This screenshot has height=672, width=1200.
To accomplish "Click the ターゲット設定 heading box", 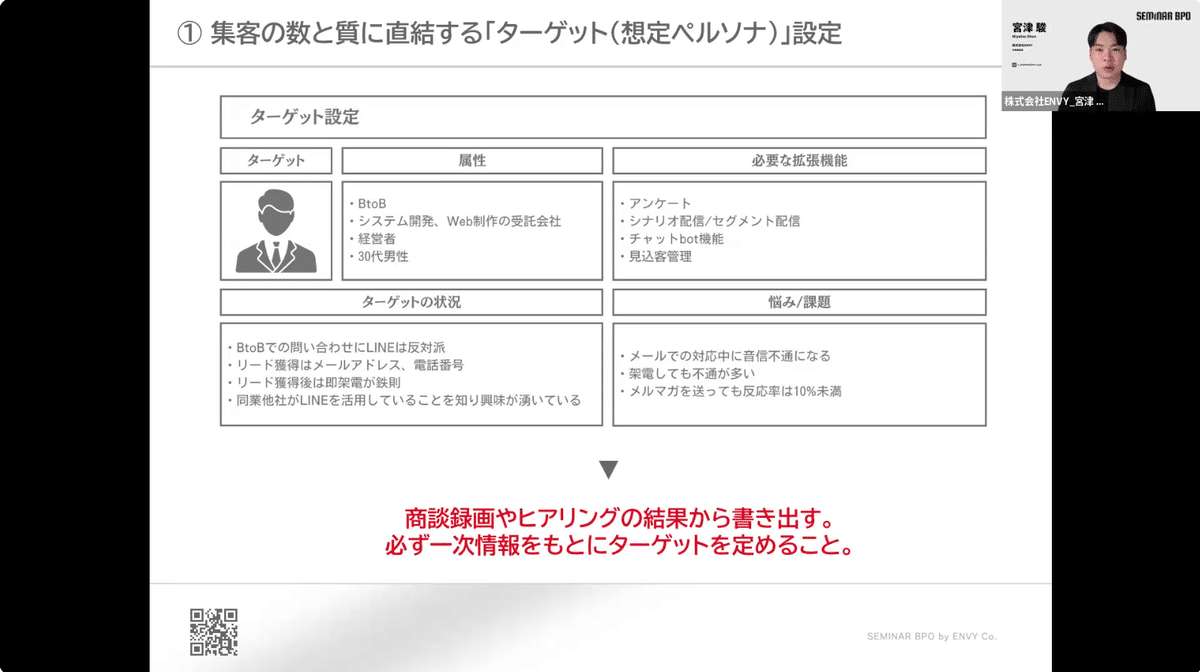I will pos(603,117).
